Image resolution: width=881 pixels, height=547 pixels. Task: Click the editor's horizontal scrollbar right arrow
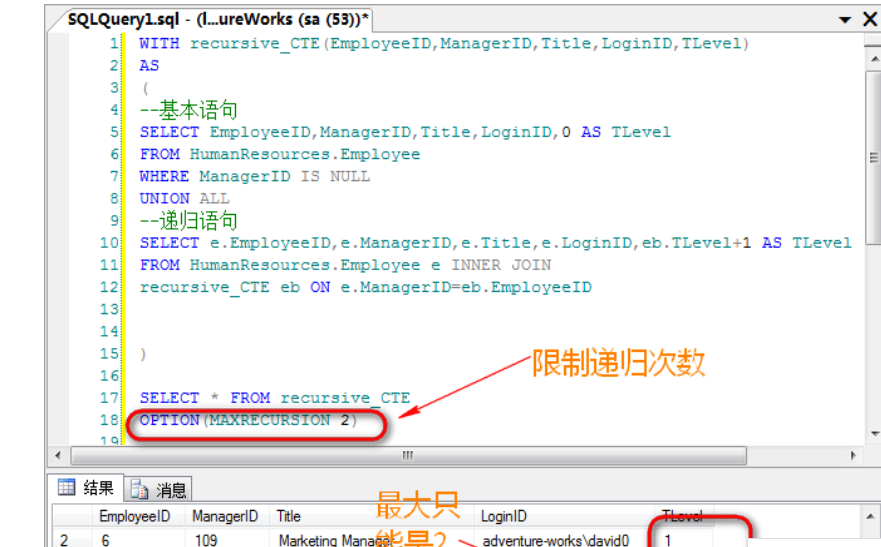pos(853,455)
